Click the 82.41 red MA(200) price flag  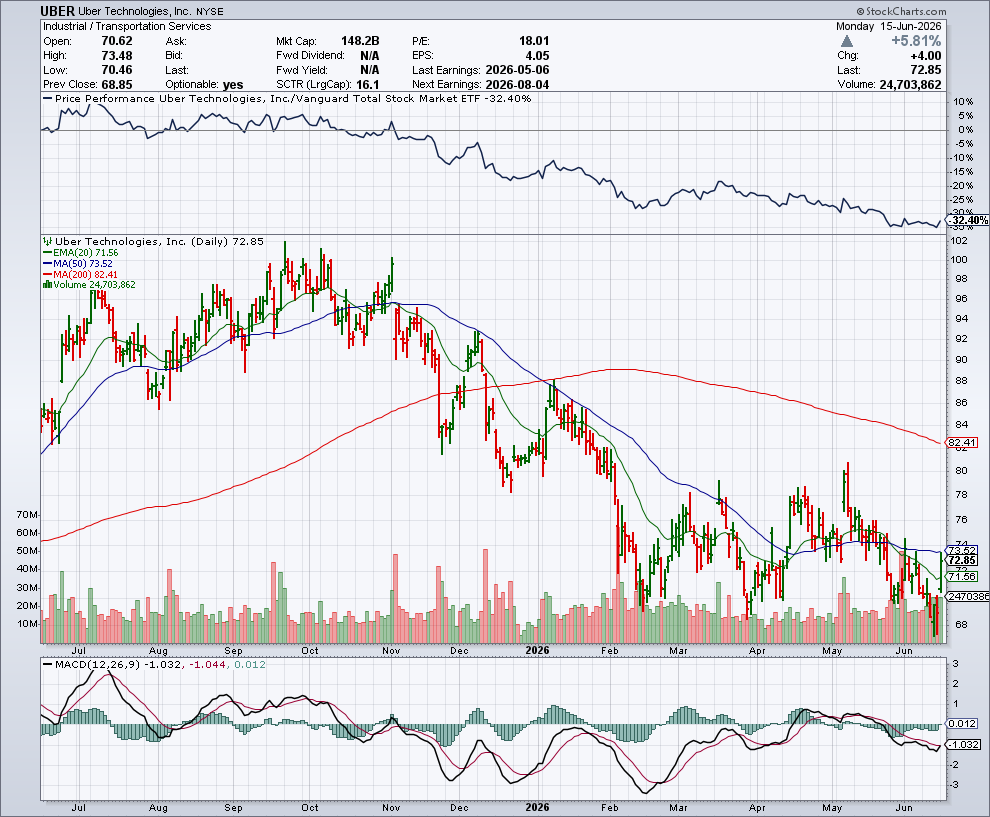click(x=963, y=443)
